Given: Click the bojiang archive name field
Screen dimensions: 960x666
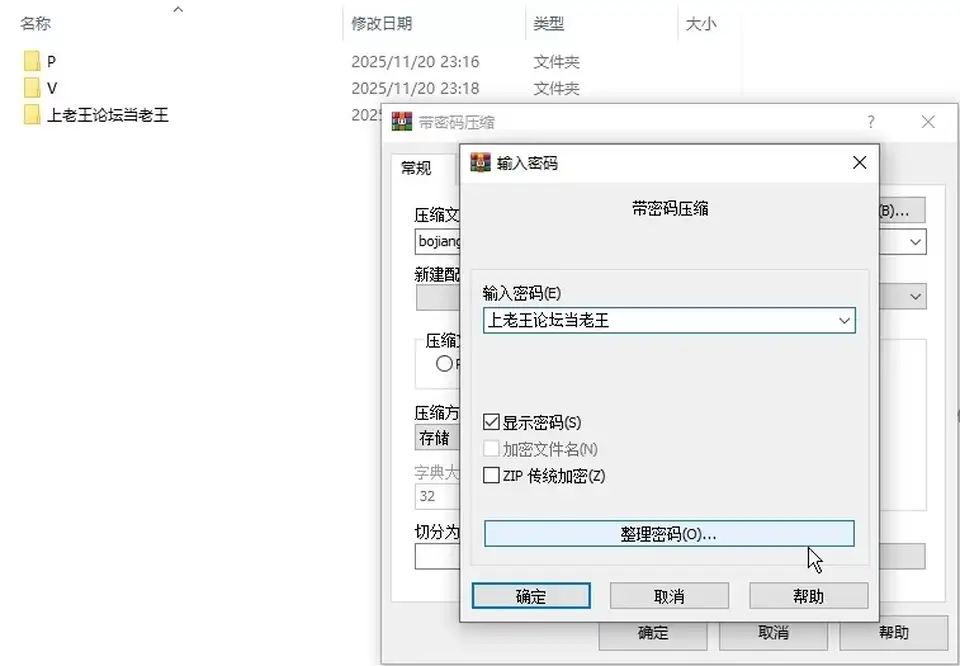Looking at the screenshot, I should point(438,242).
